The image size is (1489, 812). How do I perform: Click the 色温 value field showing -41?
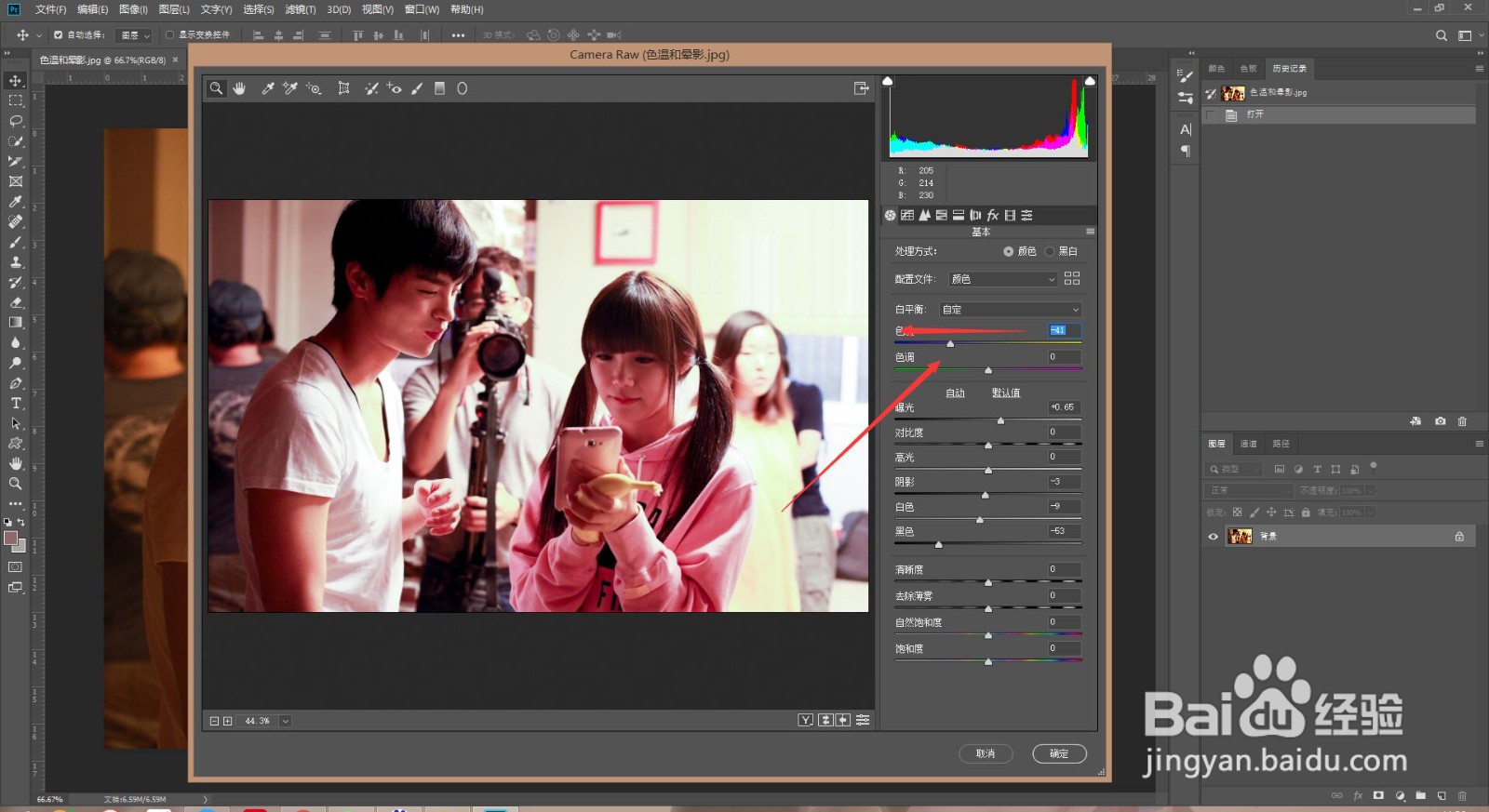click(x=1064, y=330)
